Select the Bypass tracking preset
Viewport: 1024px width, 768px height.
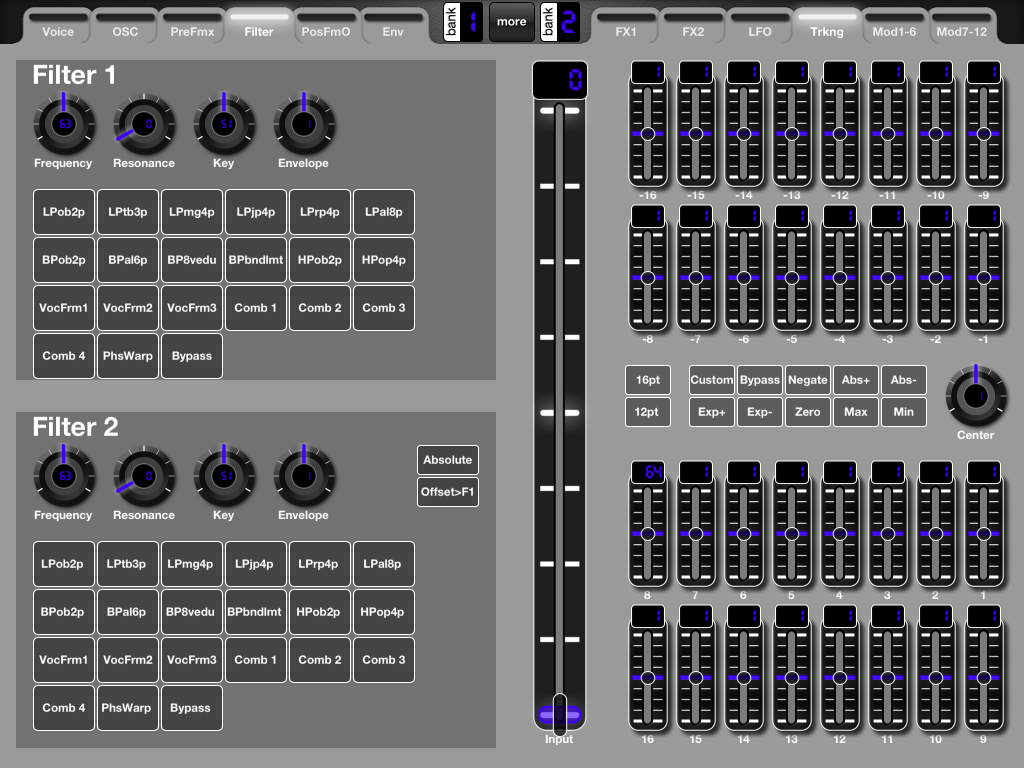pos(760,380)
